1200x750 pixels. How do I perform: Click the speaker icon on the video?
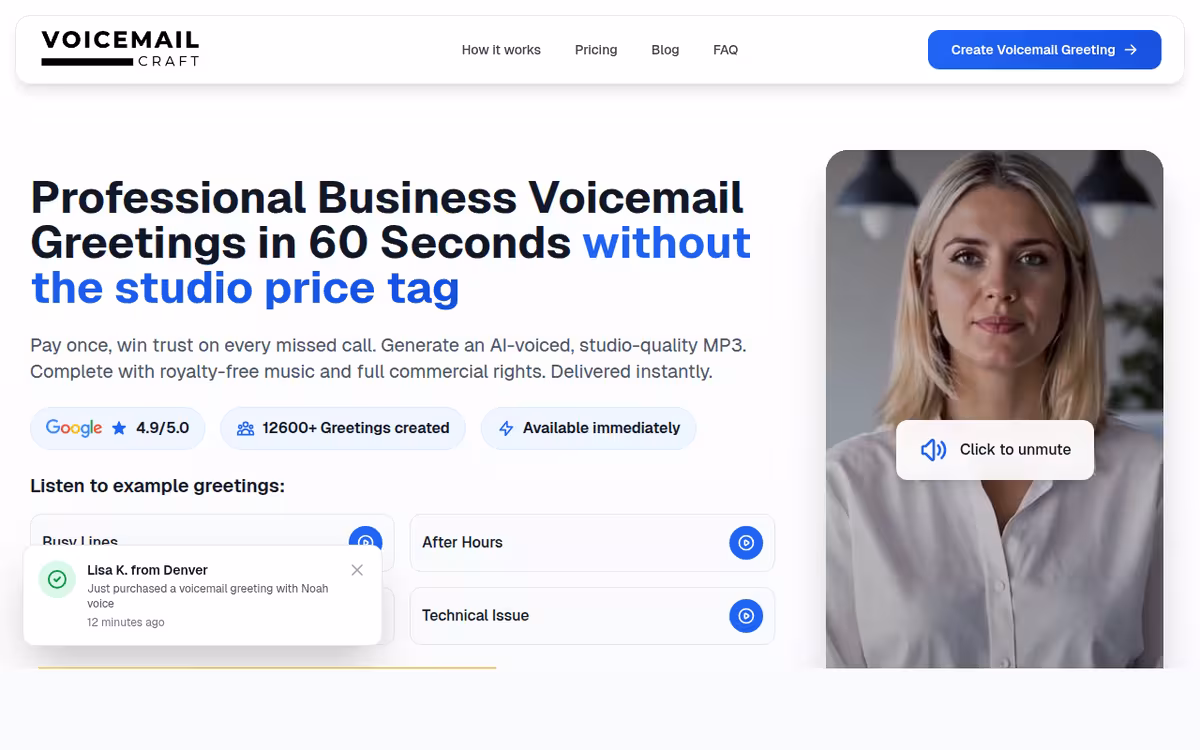coord(933,450)
